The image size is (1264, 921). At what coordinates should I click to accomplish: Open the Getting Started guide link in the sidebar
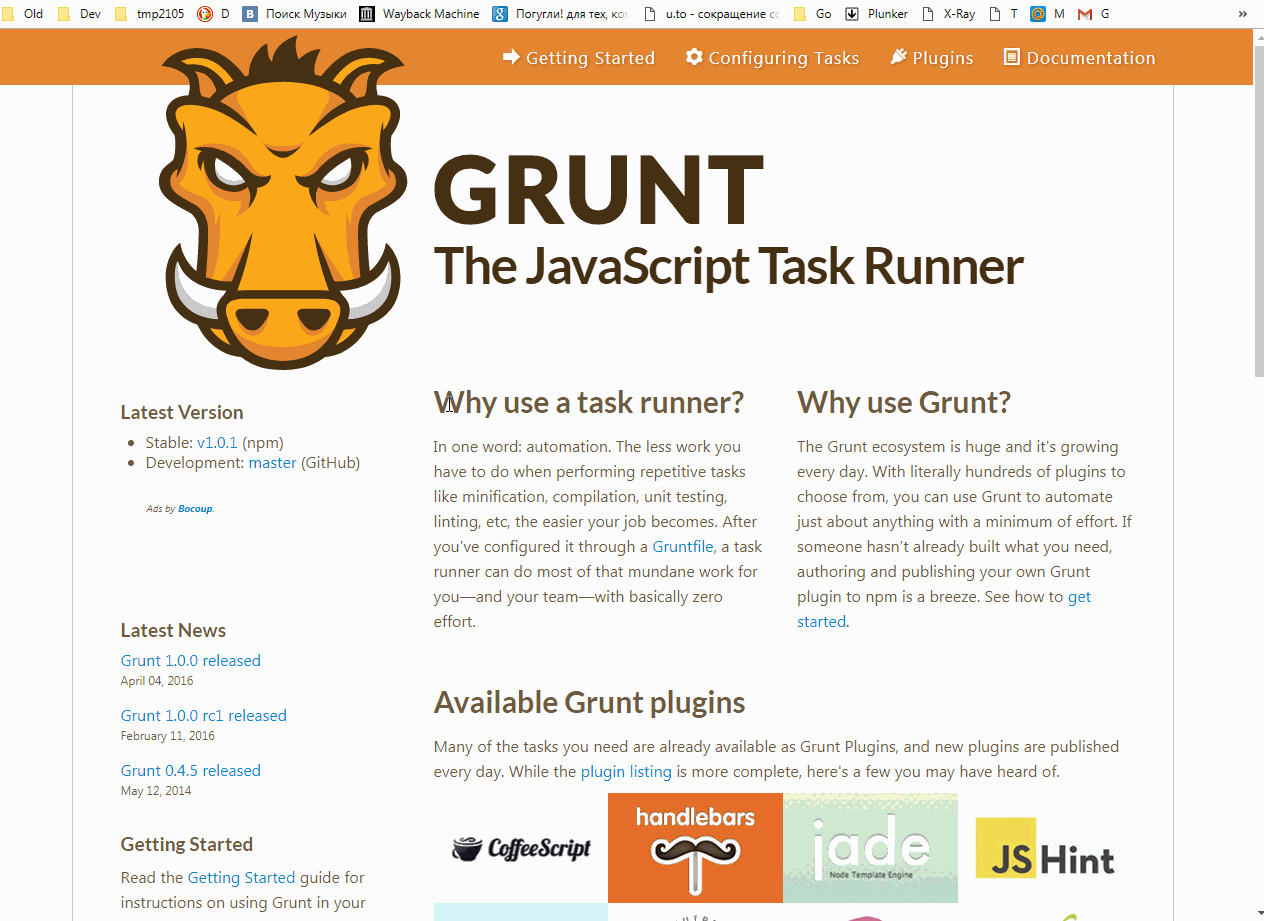pos(241,877)
